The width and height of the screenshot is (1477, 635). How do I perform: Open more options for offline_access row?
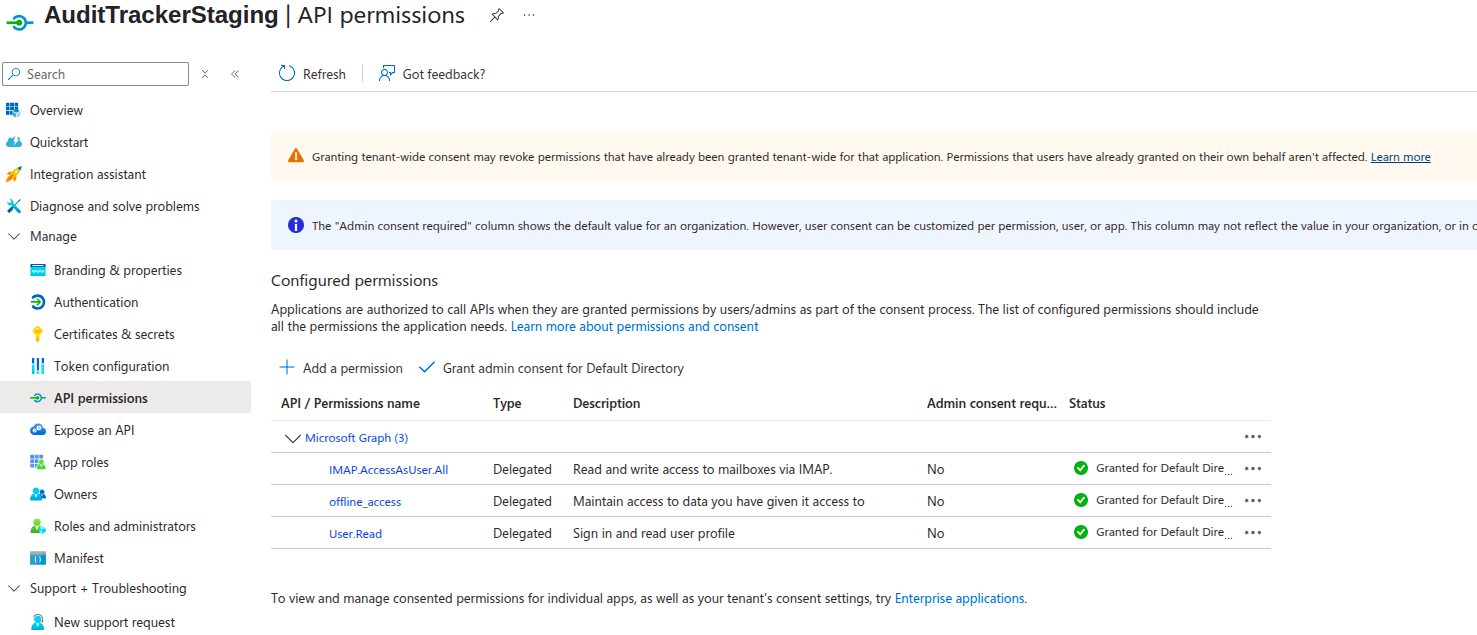pyautogui.click(x=1253, y=500)
